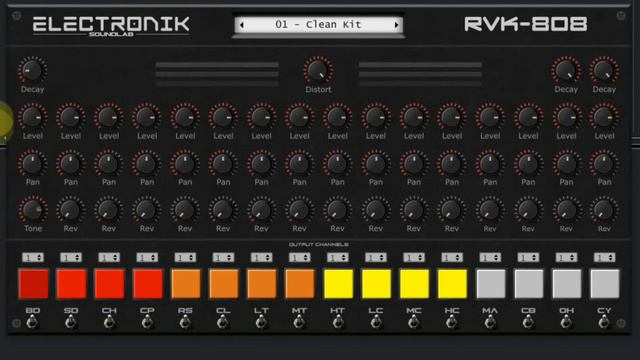This screenshot has height=360, width=640.
Task: Open output channel selector above RS pad
Action: (x=185, y=258)
